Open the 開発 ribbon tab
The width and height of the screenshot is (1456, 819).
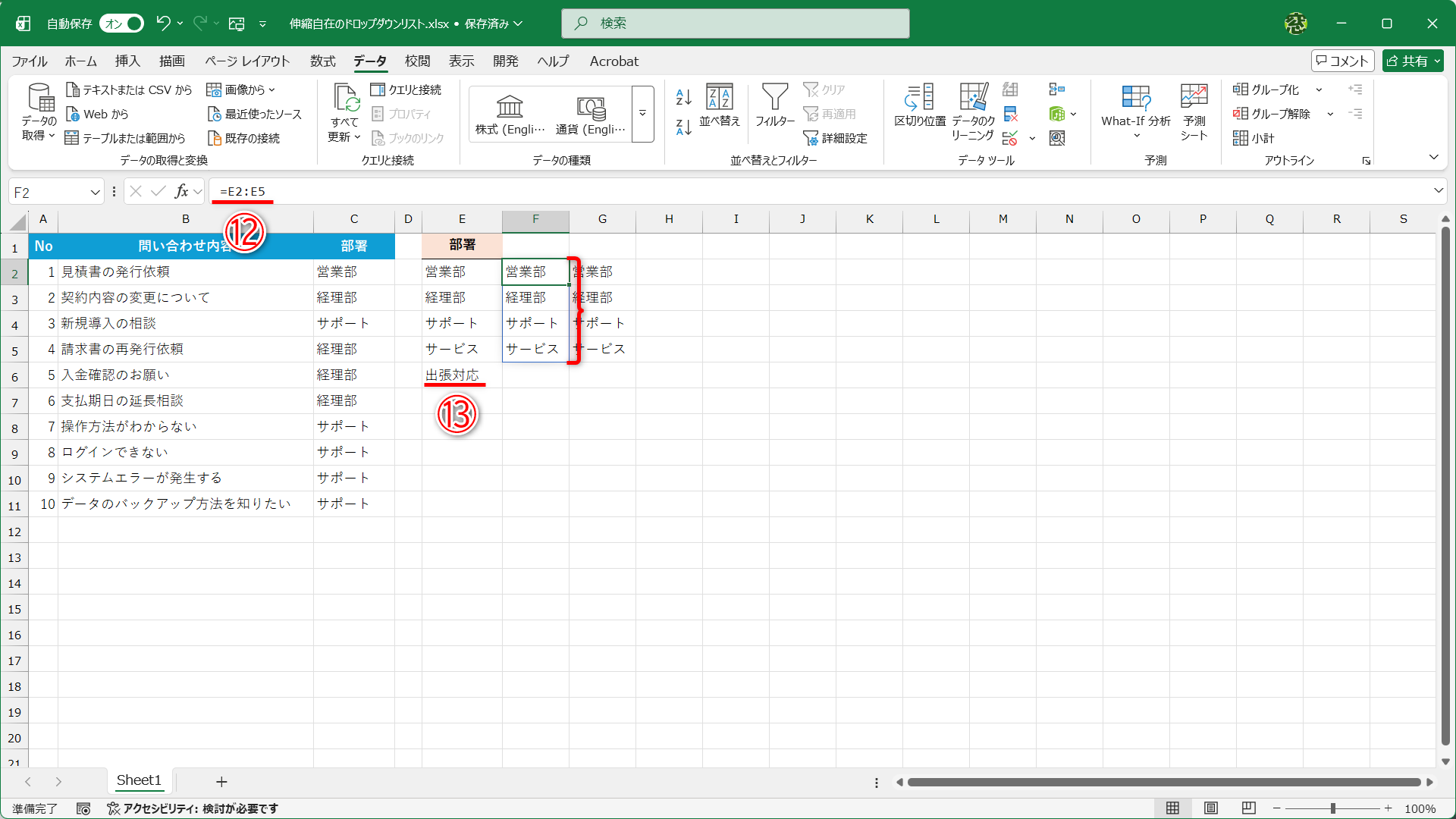505,61
